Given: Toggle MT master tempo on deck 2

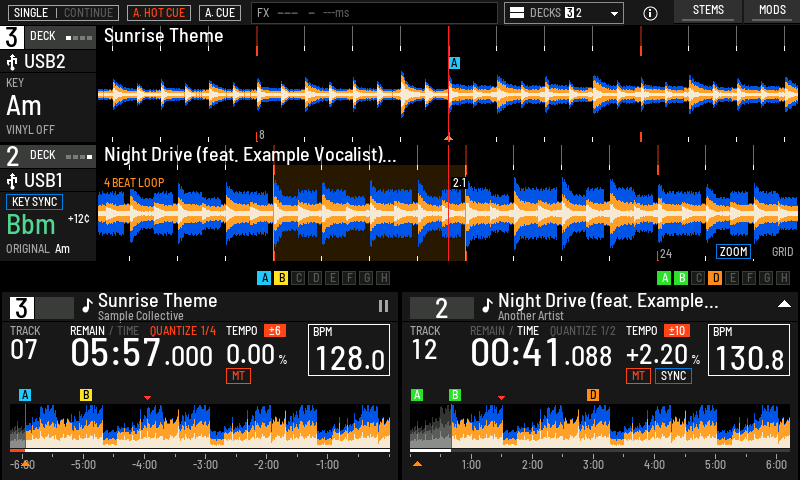Looking at the screenshot, I should pyautogui.click(x=638, y=376).
